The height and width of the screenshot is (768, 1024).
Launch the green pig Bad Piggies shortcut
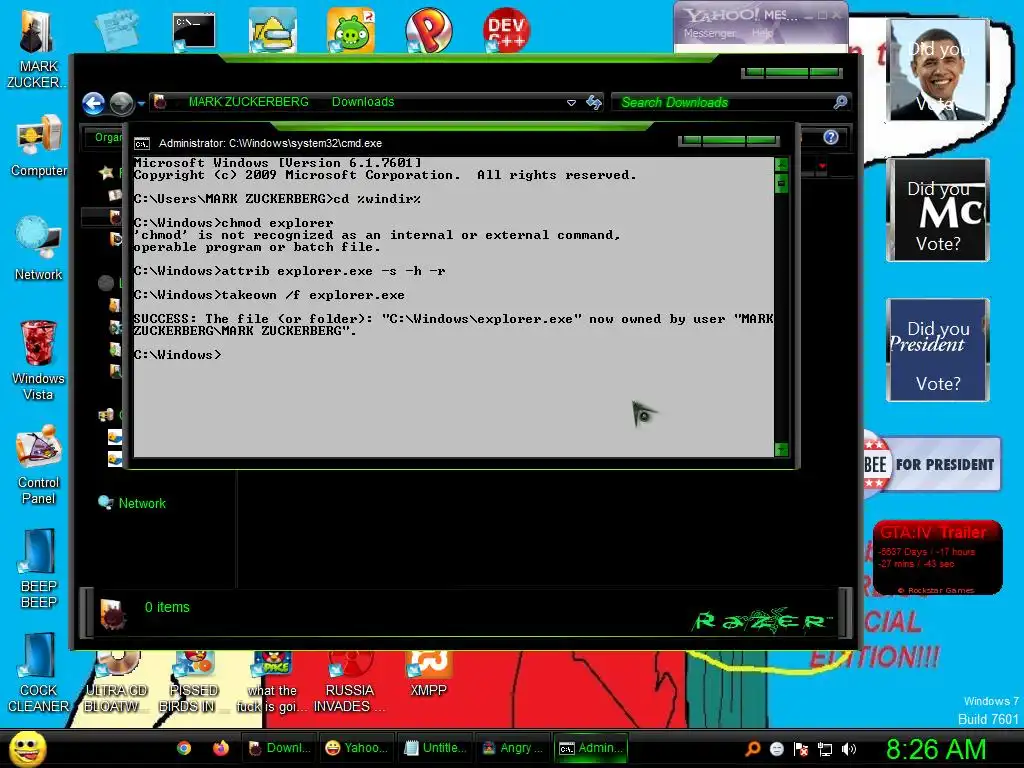click(x=351, y=30)
